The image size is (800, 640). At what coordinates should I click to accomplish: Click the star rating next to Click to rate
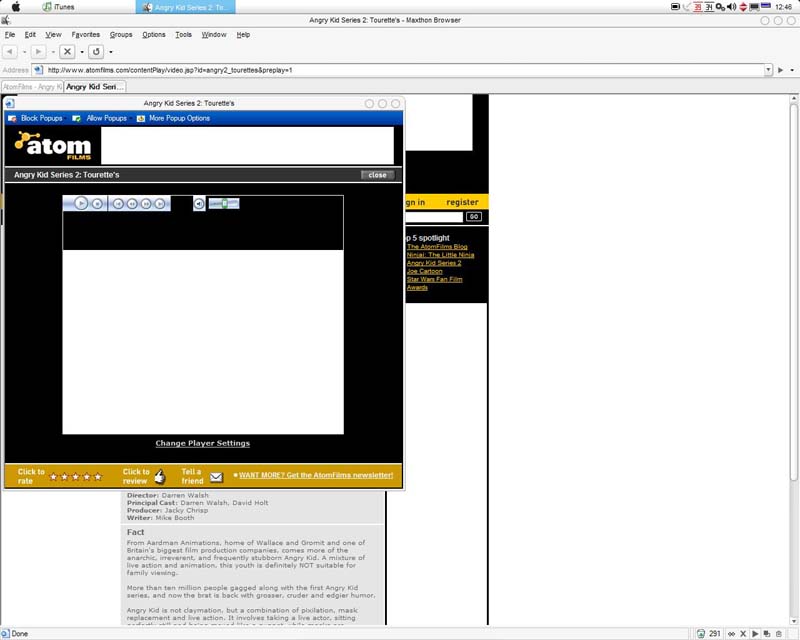76,477
